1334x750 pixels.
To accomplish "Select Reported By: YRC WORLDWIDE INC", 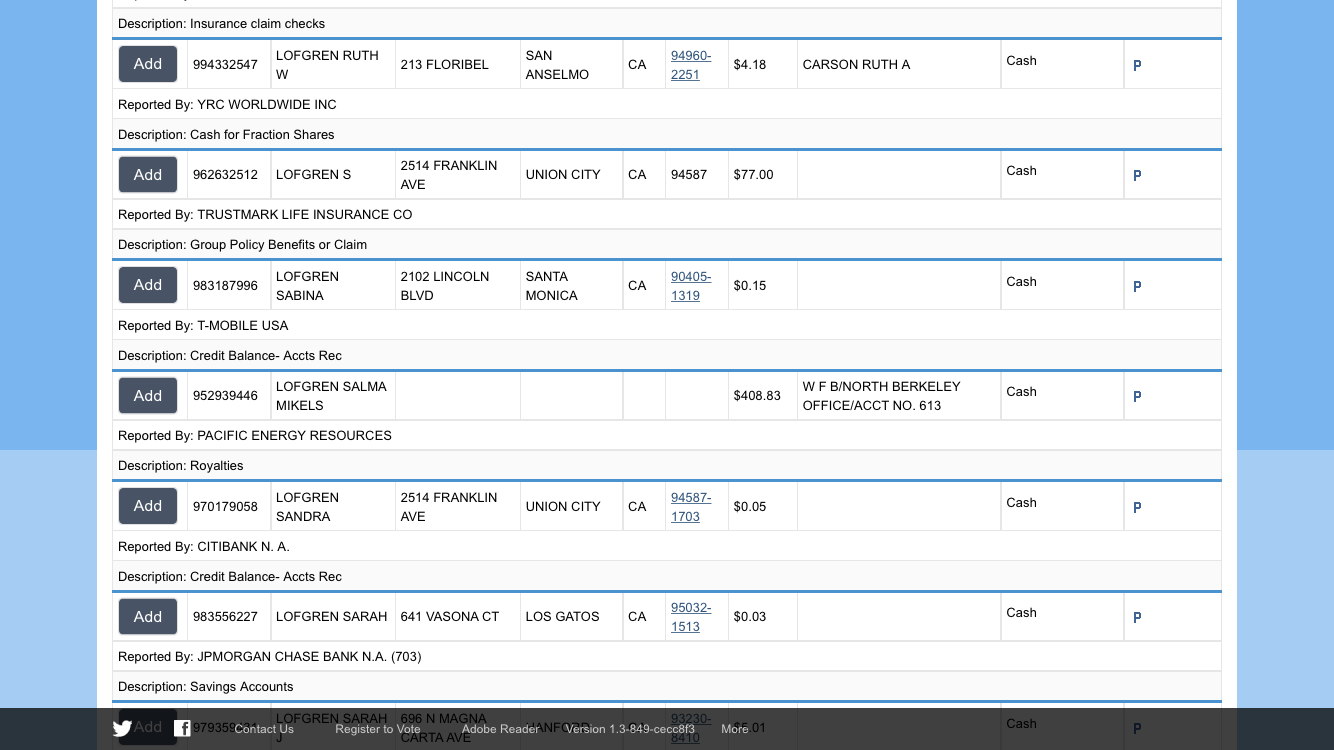I will coord(227,105).
